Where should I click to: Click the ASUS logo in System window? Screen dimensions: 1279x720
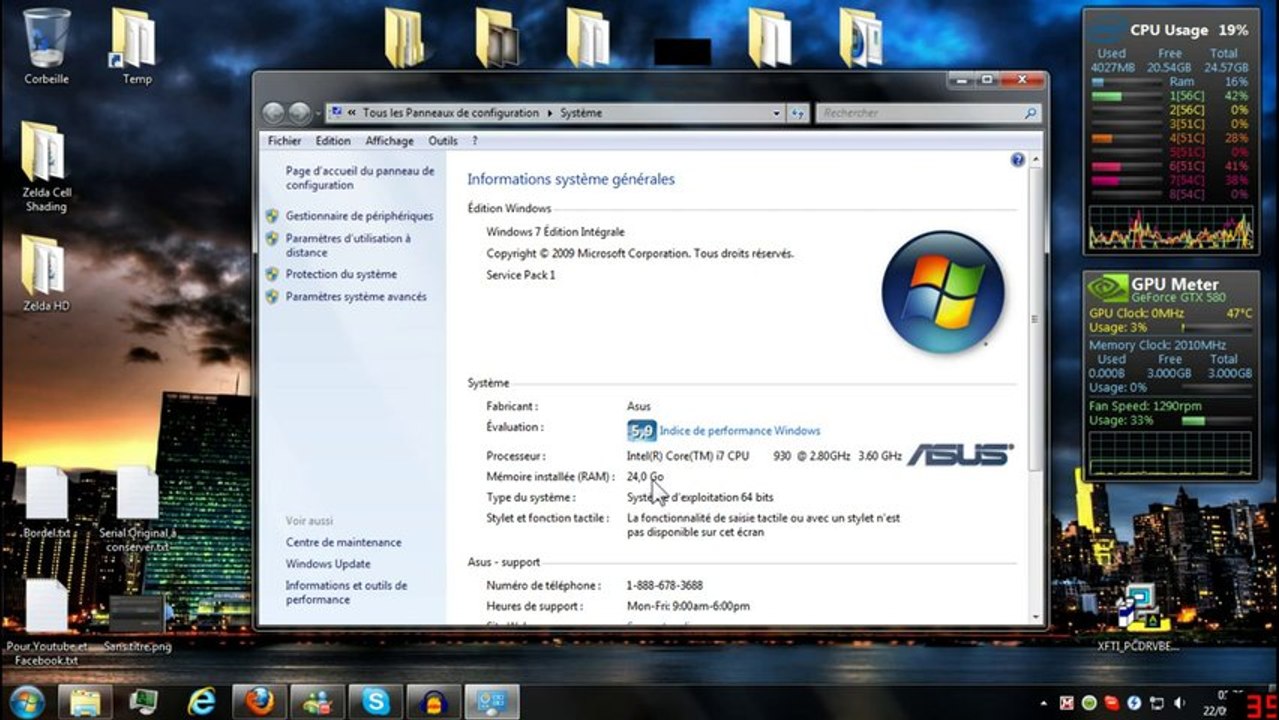[960, 454]
